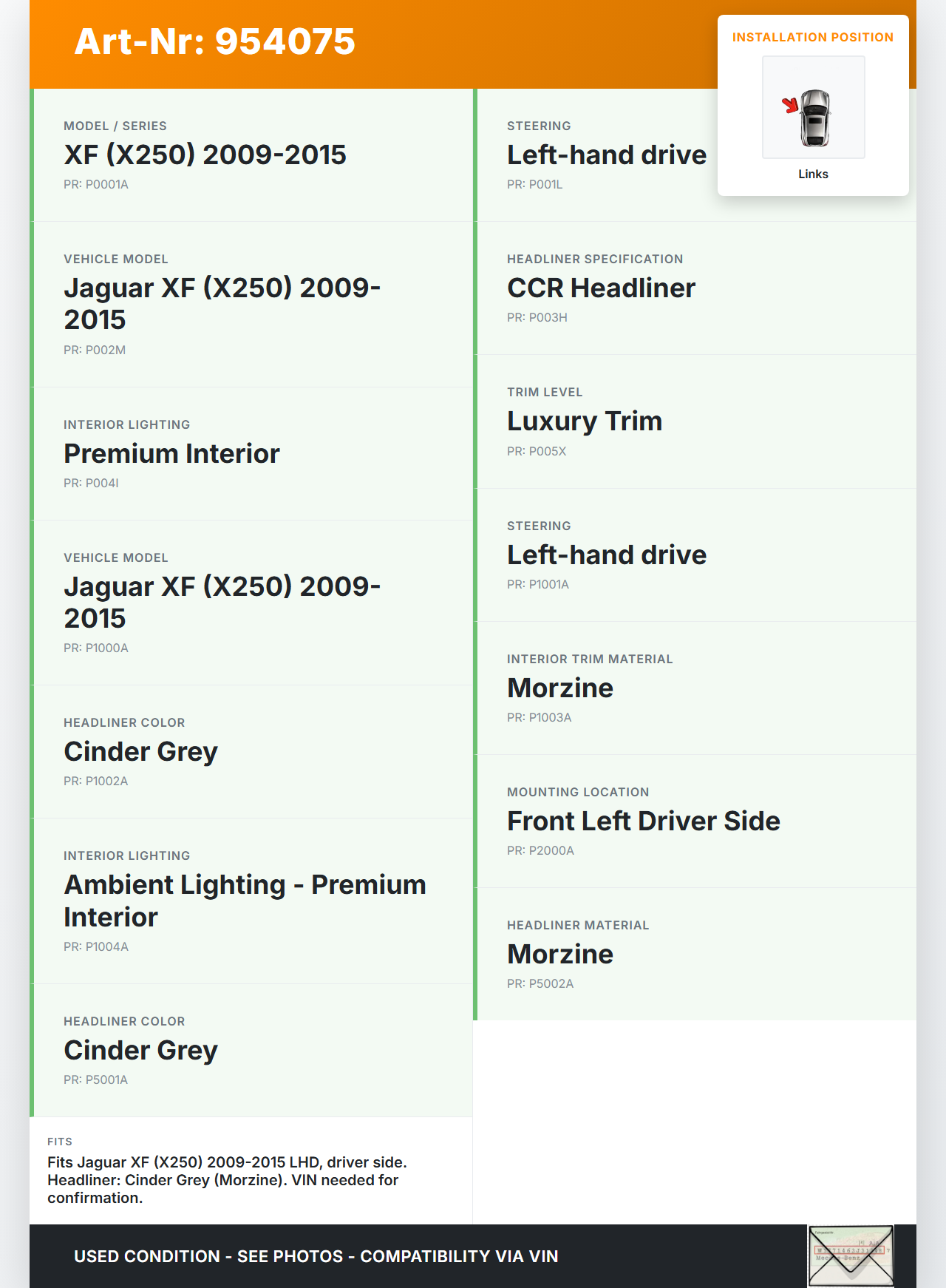Click Jaguar XF entry with code P002M

(222, 304)
